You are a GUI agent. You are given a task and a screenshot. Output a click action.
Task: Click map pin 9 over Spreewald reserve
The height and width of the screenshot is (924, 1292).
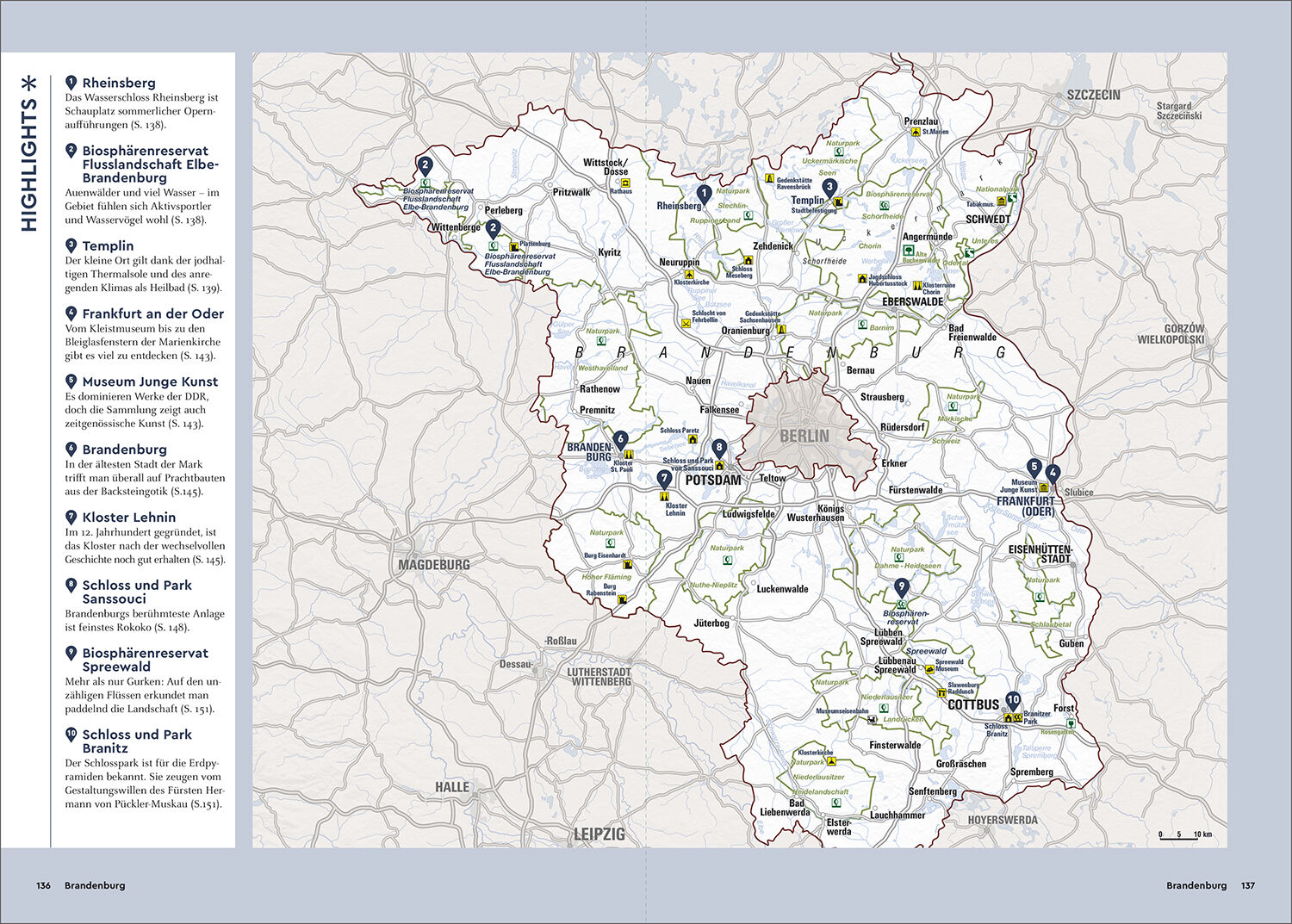901,588
